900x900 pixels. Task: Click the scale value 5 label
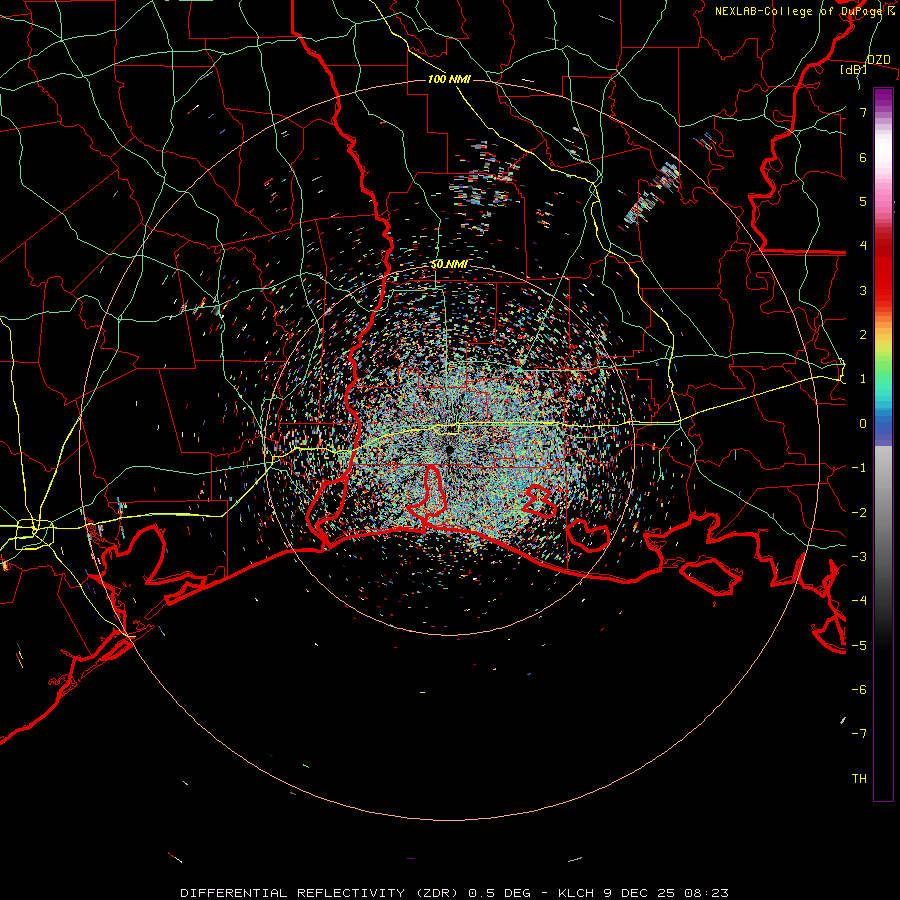tap(863, 201)
